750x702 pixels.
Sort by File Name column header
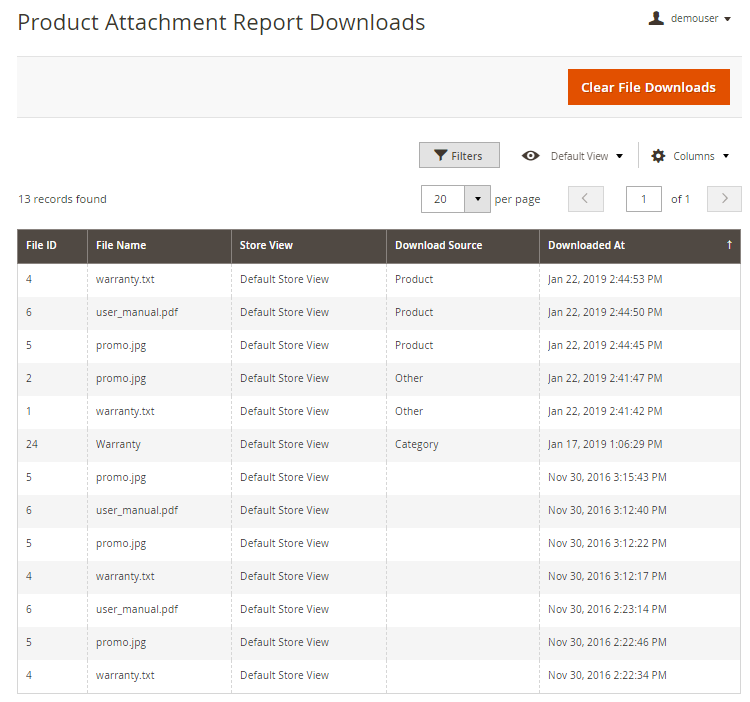coord(121,245)
